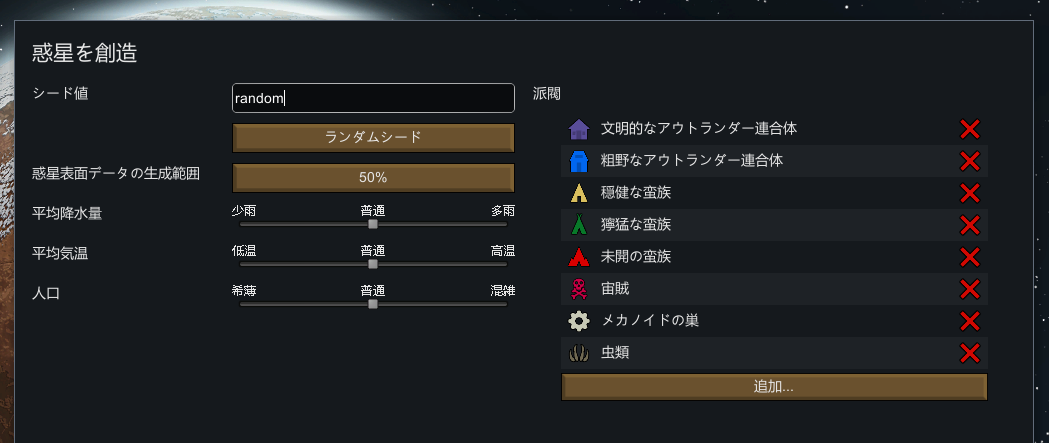Click the pink pirate skull icon
This screenshot has width=1049, height=443.
coord(578,289)
